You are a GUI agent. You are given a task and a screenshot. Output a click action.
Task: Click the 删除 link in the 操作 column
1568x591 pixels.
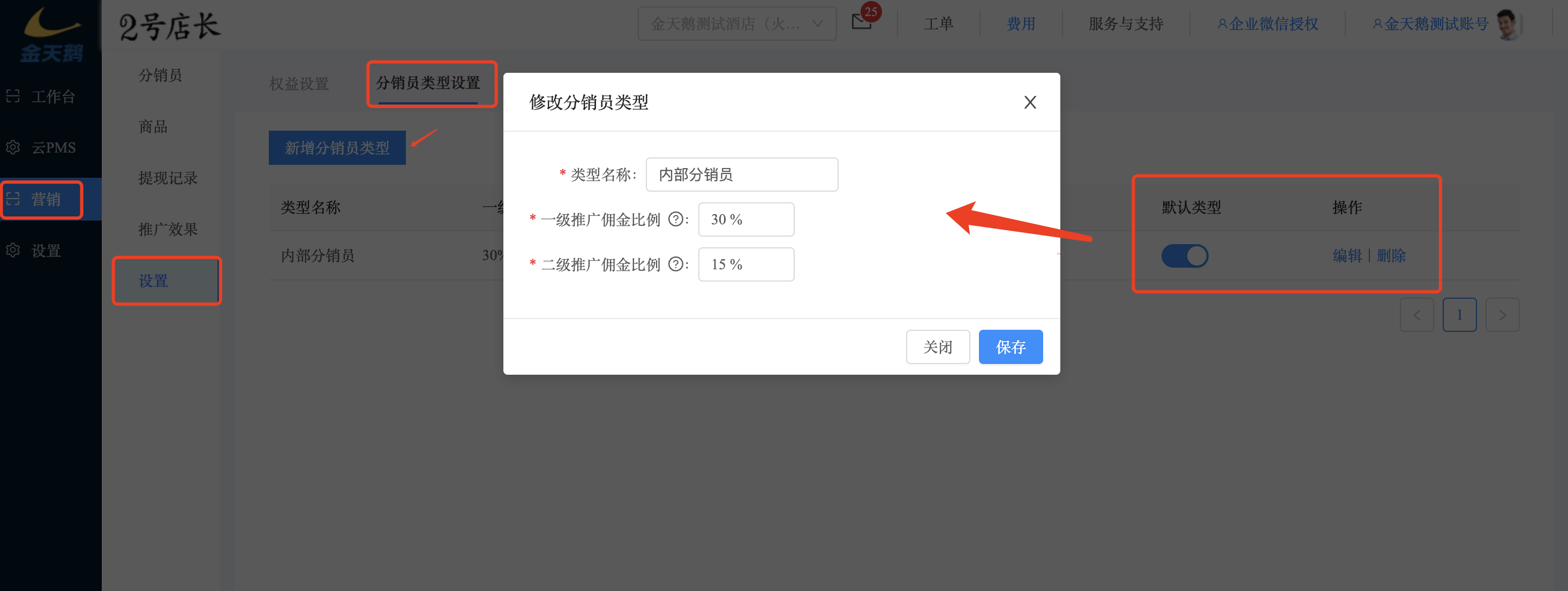pyautogui.click(x=1391, y=256)
